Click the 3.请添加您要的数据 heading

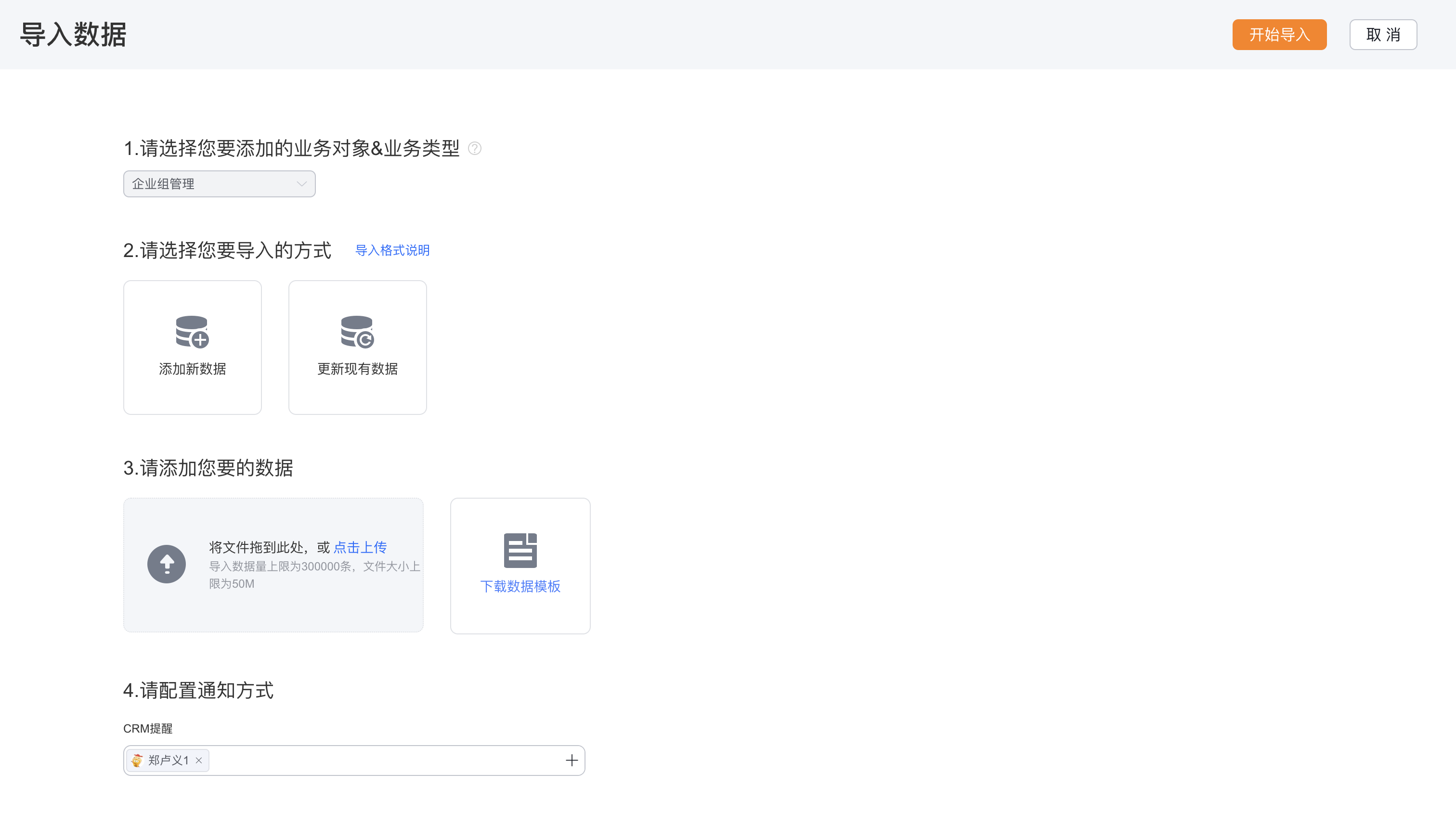point(208,468)
